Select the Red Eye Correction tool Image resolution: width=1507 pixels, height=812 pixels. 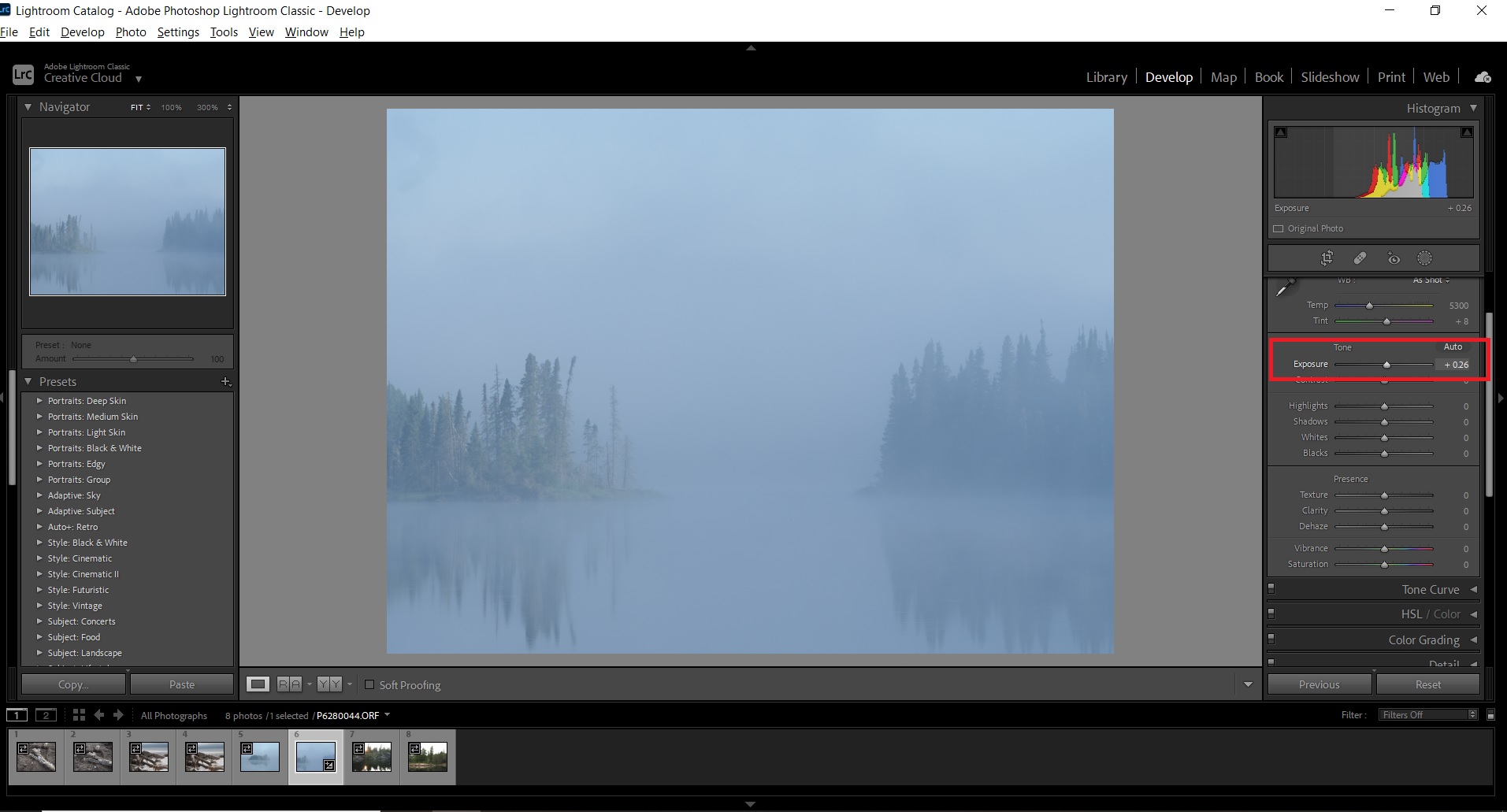[x=1394, y=258]
